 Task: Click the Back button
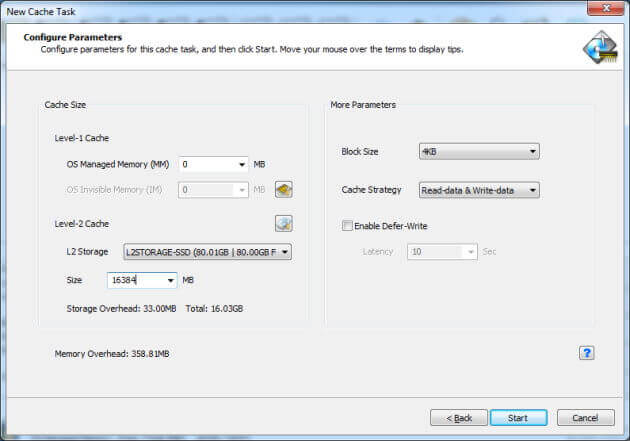click(x=459, y=418)
